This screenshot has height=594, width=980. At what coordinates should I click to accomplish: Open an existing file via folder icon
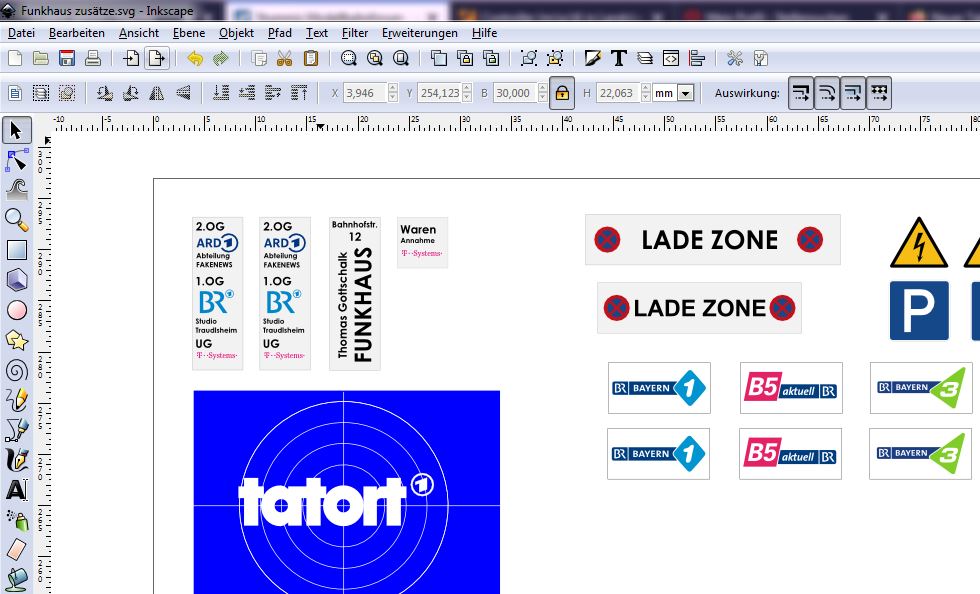click(41, 59)
